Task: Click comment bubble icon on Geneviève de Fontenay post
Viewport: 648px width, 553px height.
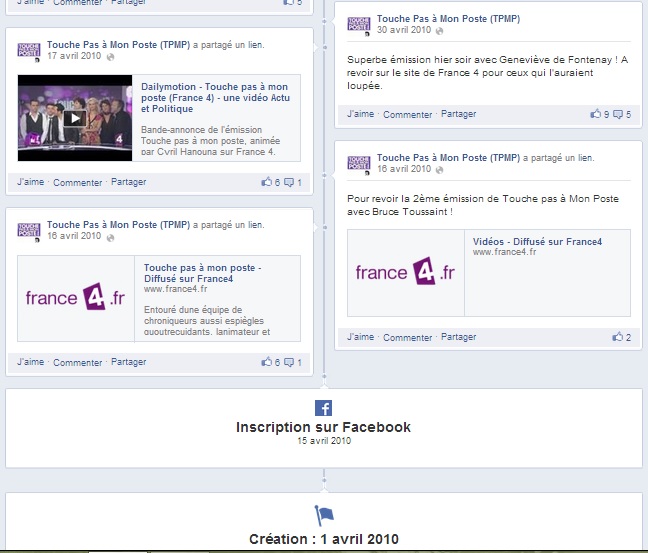Action: pos(618,114)
